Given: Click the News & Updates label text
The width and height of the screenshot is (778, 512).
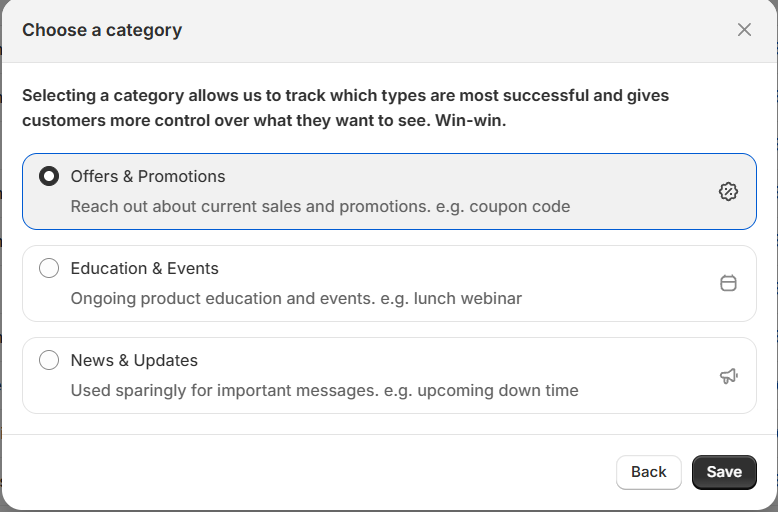Looking at the screenshot, I should click(x=134, y=360).
